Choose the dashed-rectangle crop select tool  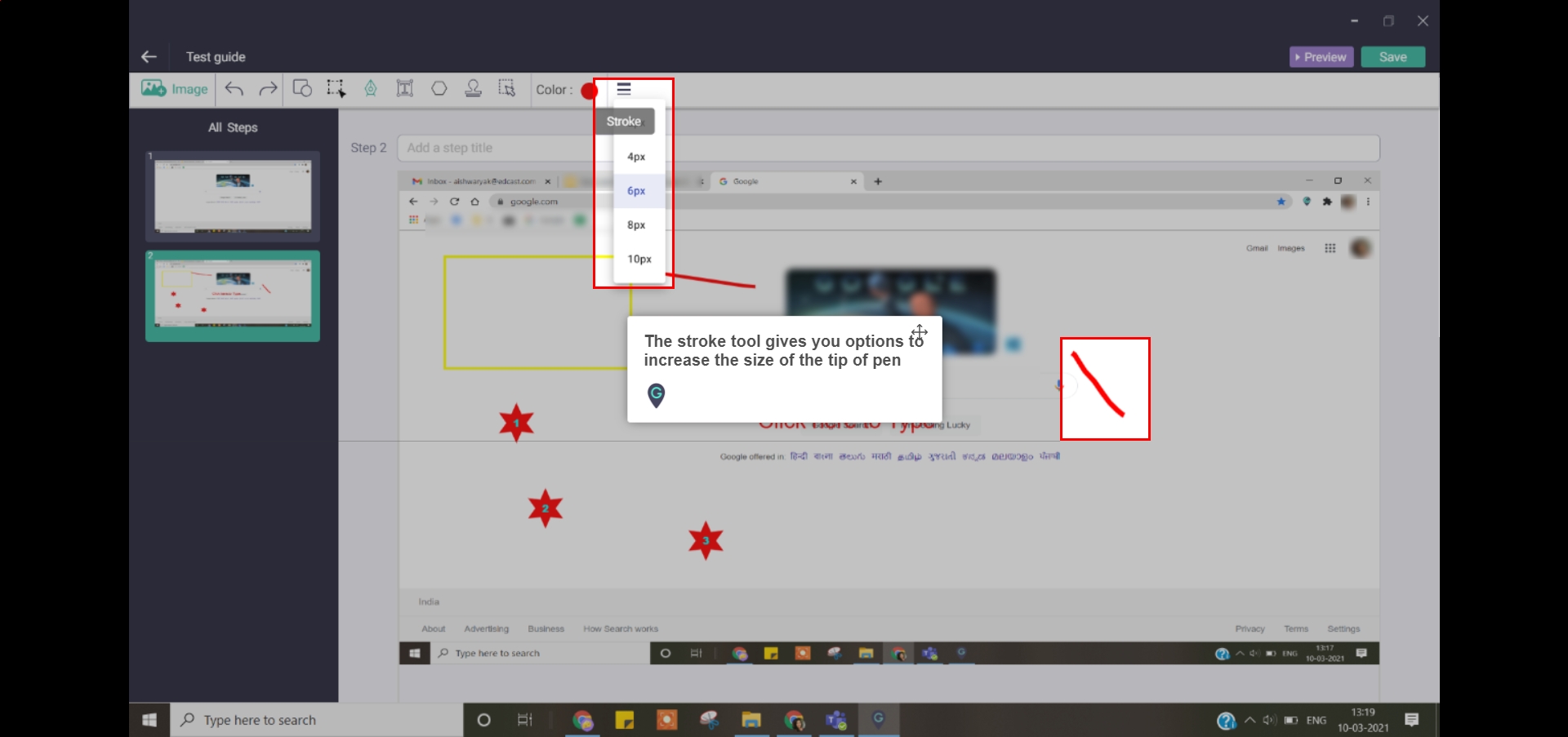(336, 88)
